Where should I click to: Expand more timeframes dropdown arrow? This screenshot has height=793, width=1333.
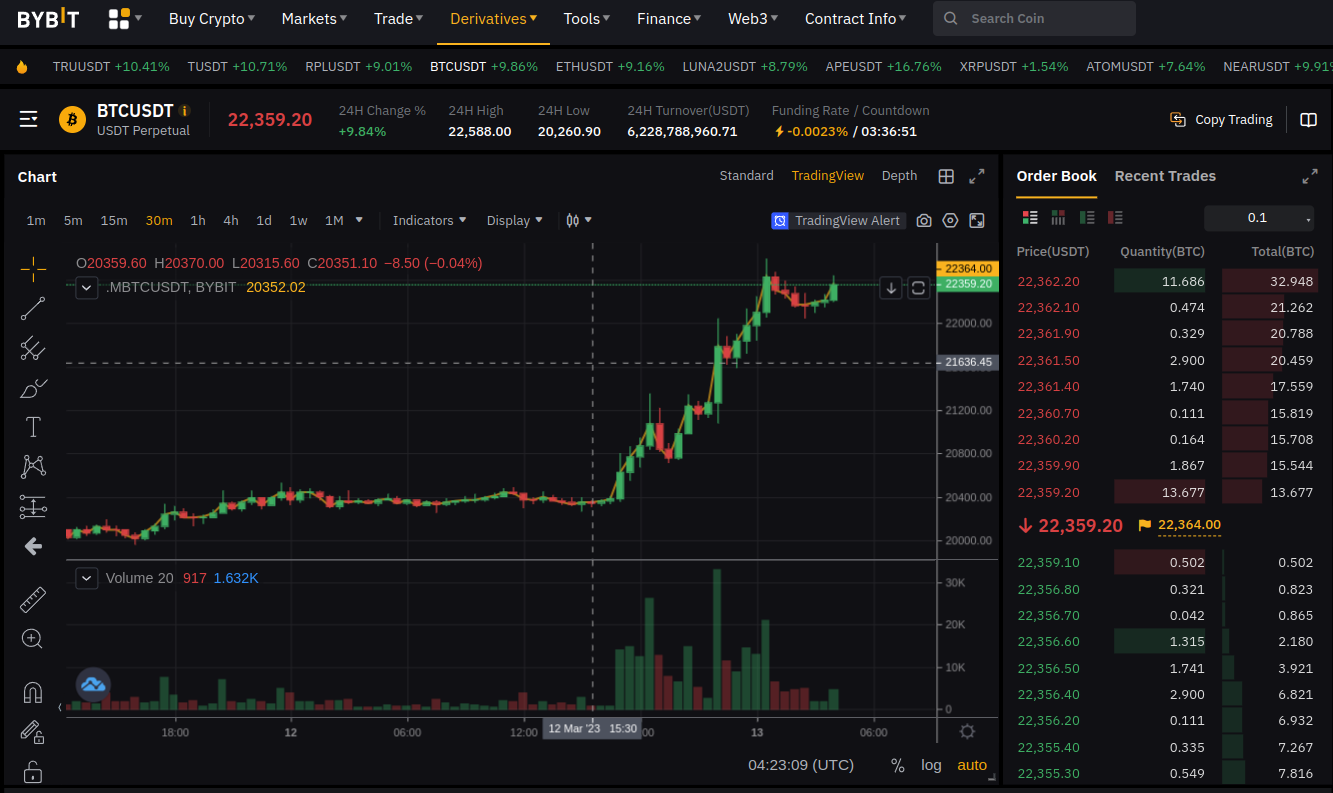359,220
